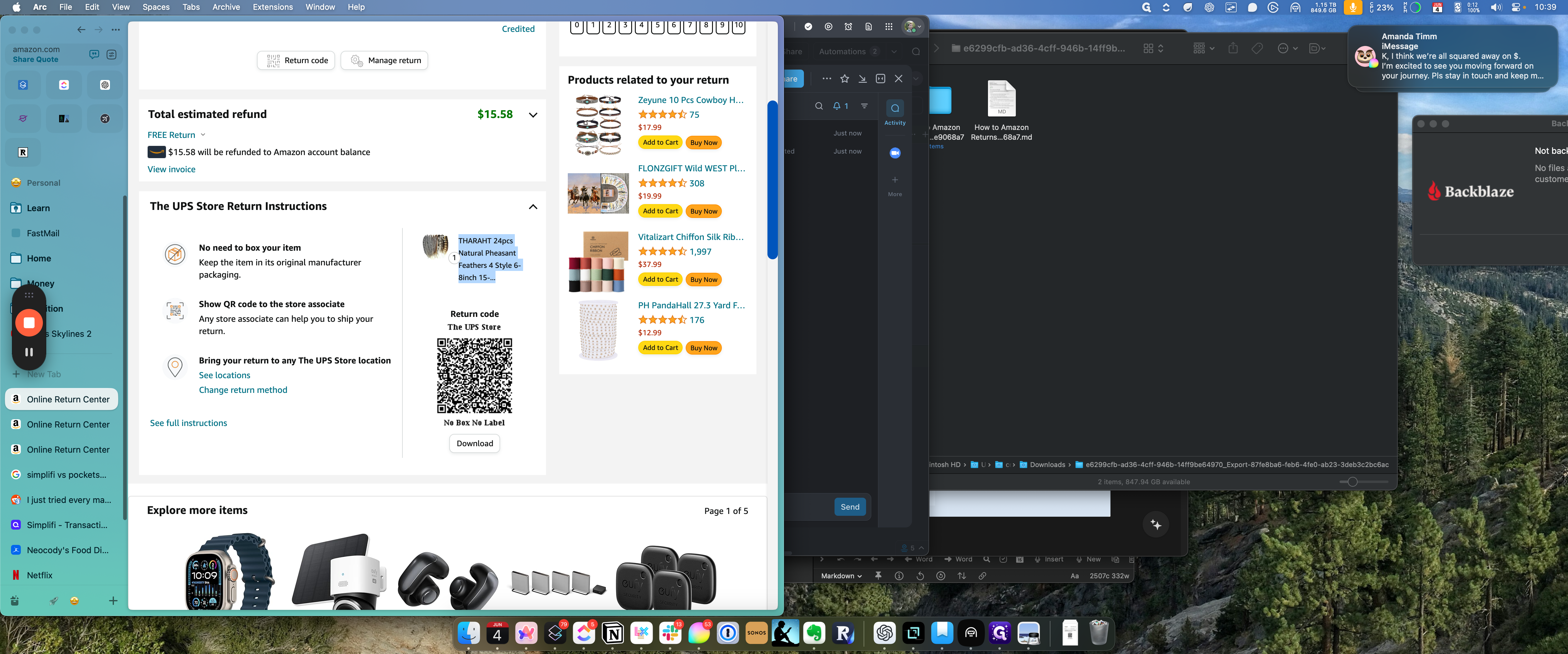Click the Arc back navigation arrow
Image resolution: width=1568 pixels, height=654 pixels.
pyautogui.click(x=81, y=29)
